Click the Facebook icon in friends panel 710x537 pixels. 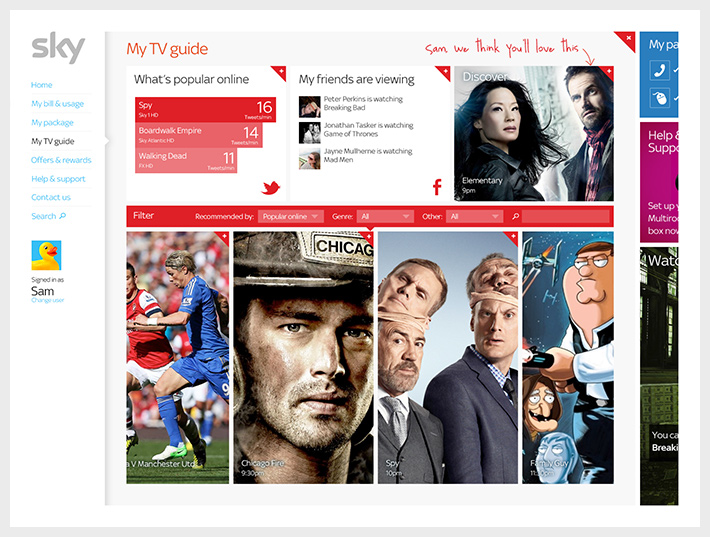pyautogui.click(x=437, y=187)
